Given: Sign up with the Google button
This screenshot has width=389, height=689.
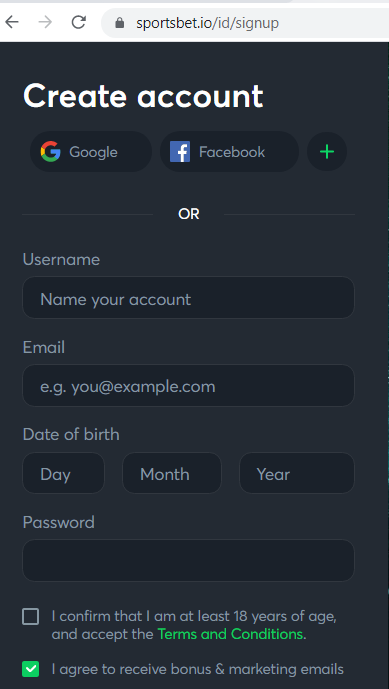Looking at the screenshot, I should pos(91,152).
